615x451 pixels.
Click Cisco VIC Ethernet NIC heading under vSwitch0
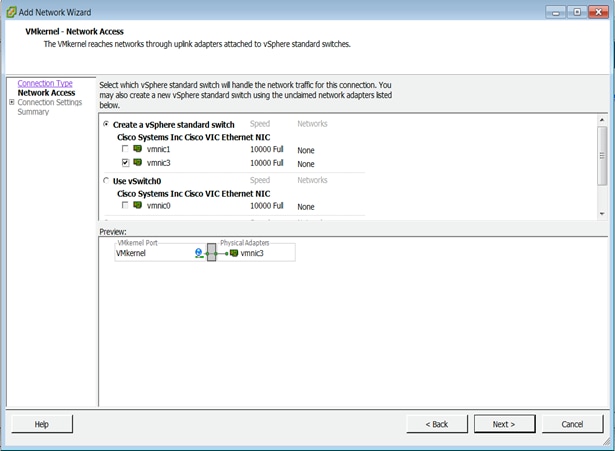pos(194,194)
